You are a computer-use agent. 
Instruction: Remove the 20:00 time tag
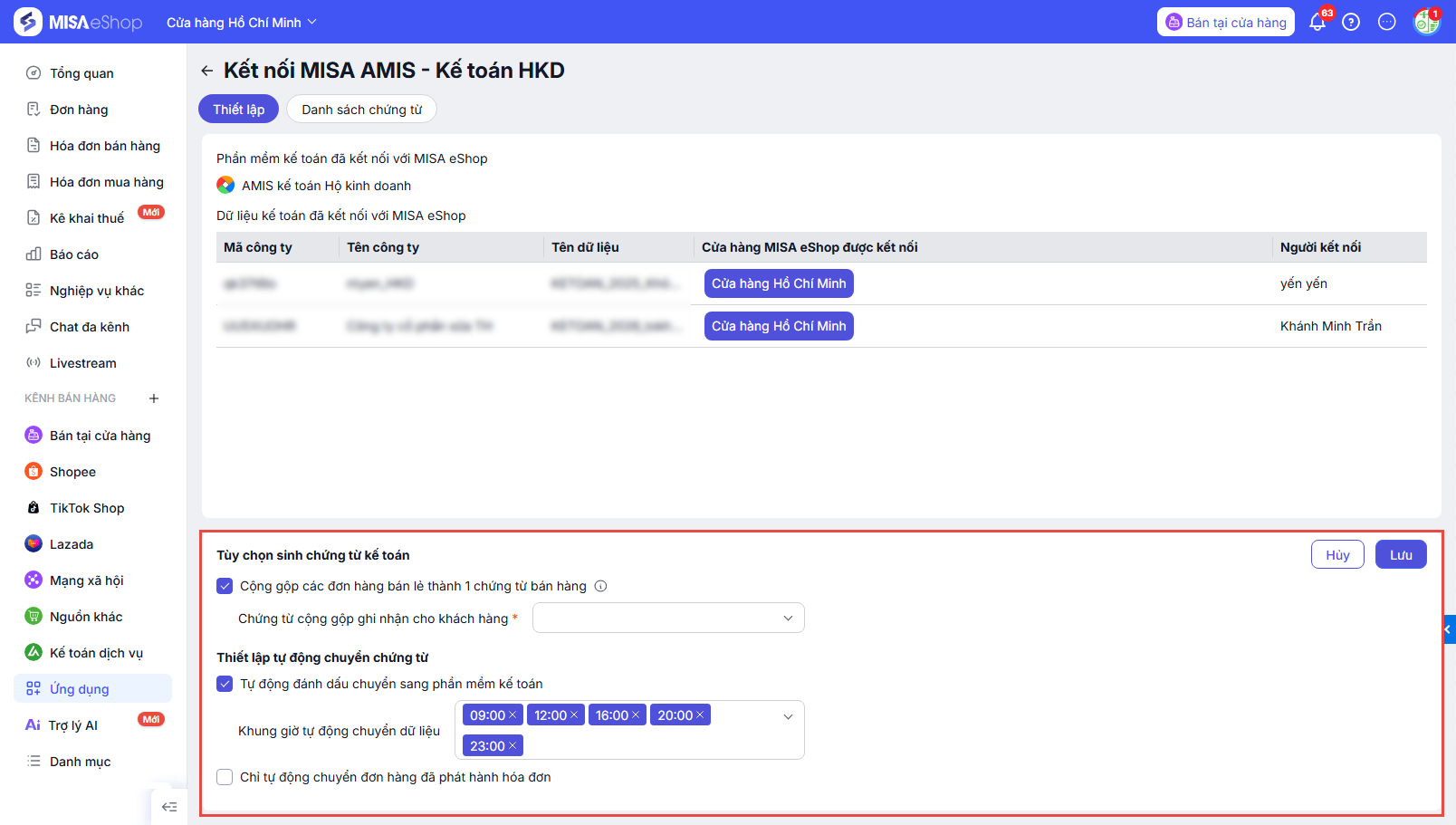point(700,715)
